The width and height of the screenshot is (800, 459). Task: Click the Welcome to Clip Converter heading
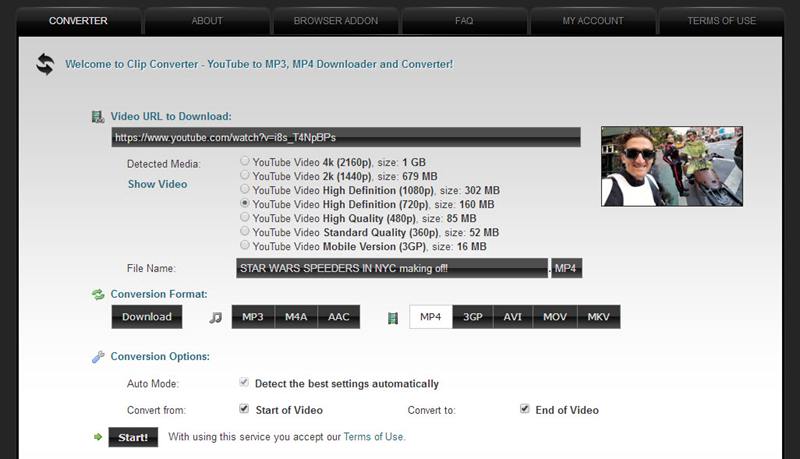click(259, 64)
